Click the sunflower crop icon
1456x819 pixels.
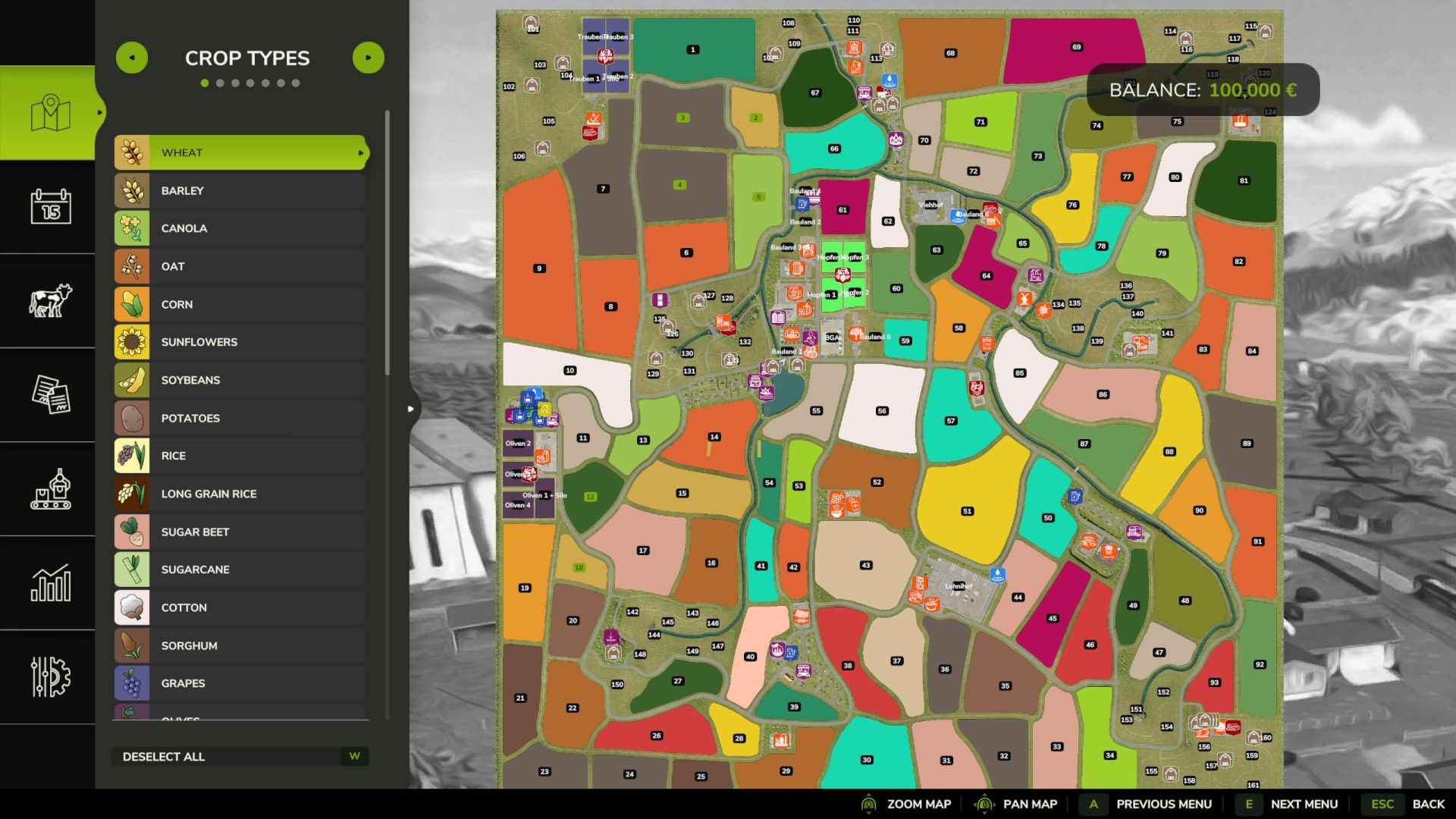coord(132,342)
